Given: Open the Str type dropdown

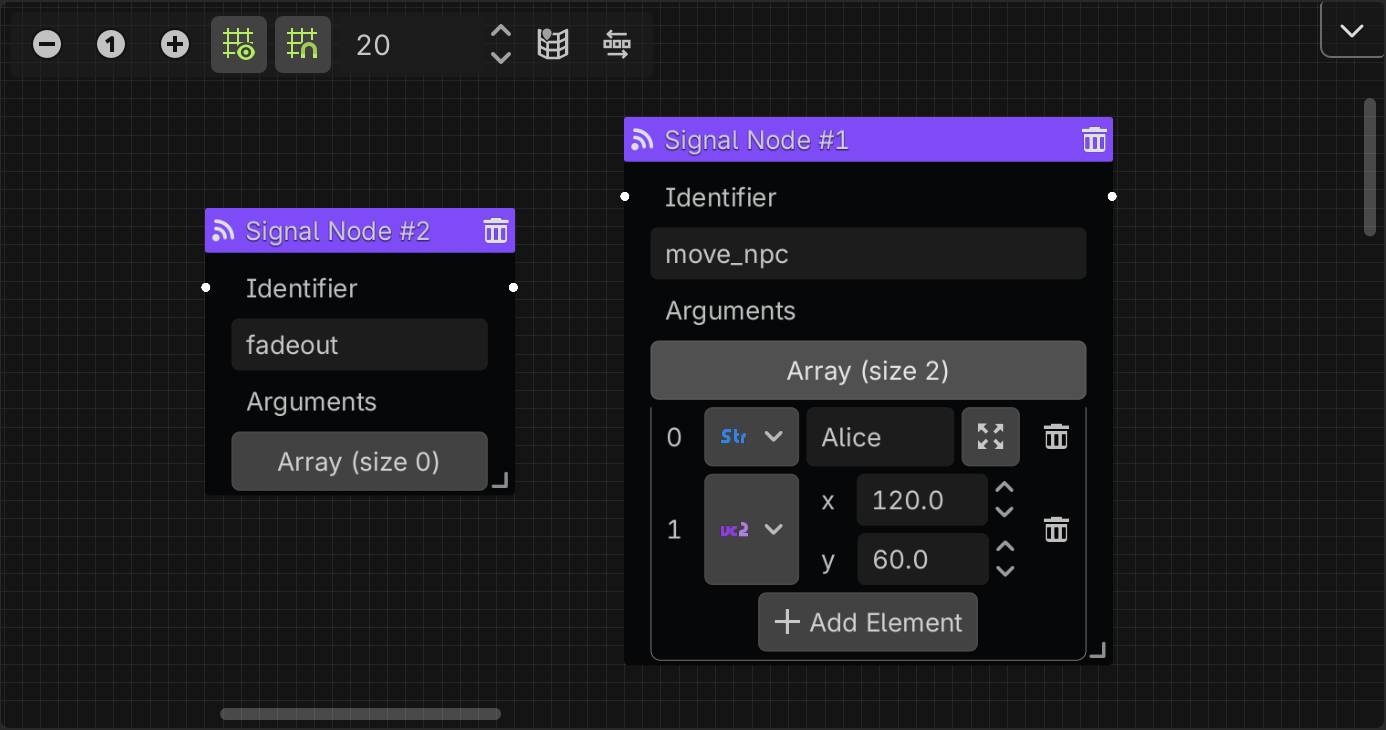Looking at the screenshot, I should point(751,436).
